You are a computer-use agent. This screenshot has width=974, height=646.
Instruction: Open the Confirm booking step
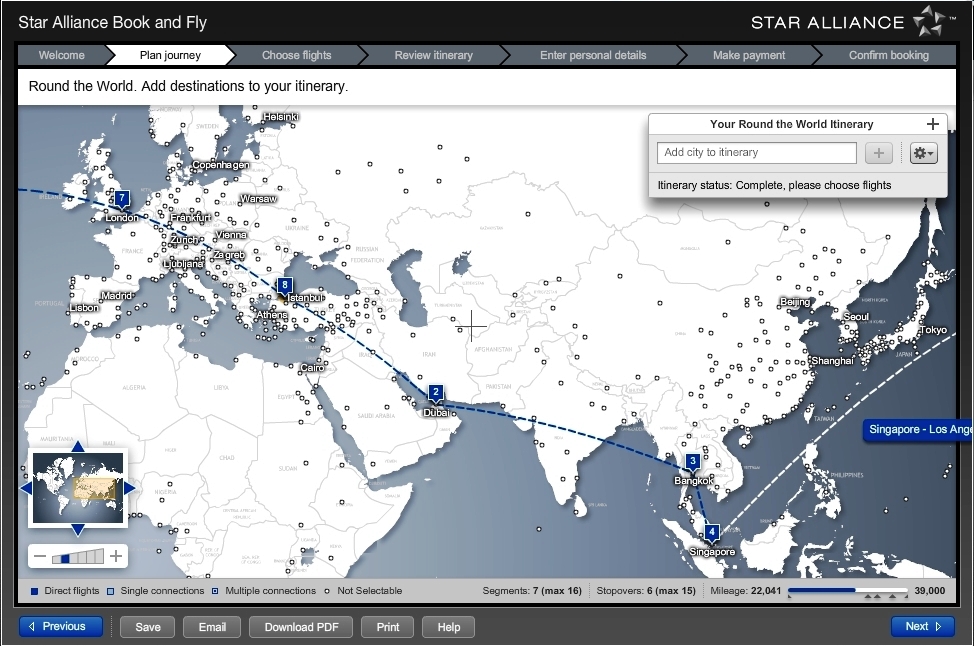889,55
